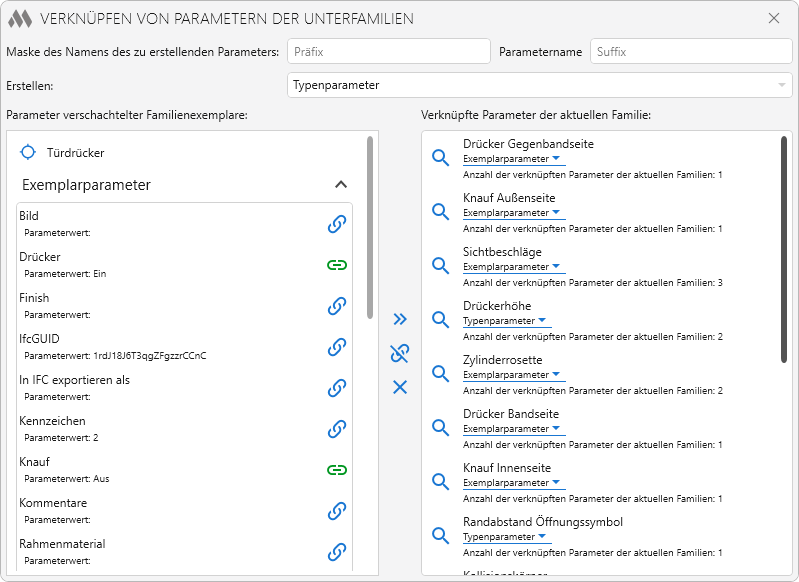
Task: Select the Türdrücker family item
Action: click(75, 153)
